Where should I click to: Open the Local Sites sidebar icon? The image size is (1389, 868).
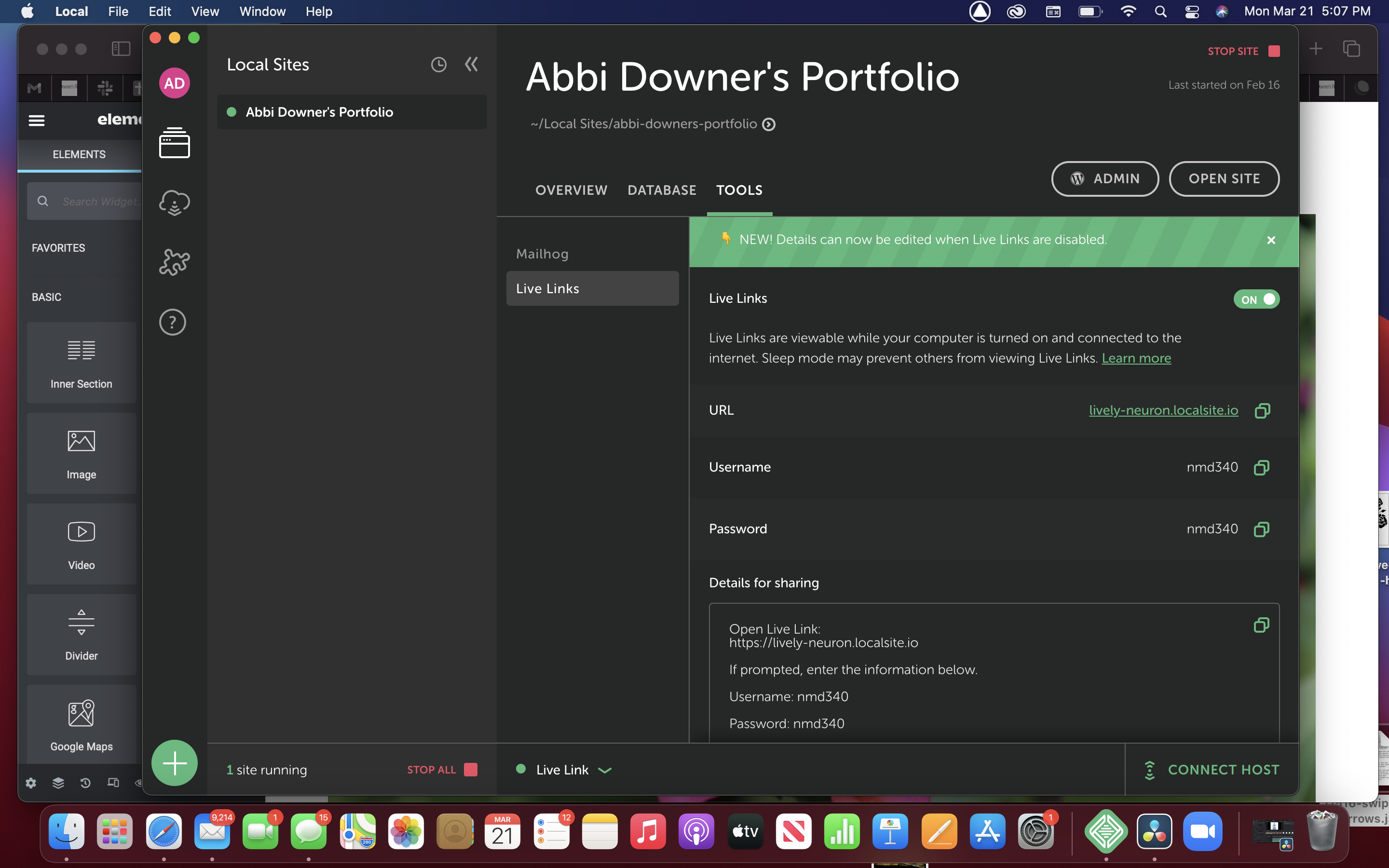174,143
